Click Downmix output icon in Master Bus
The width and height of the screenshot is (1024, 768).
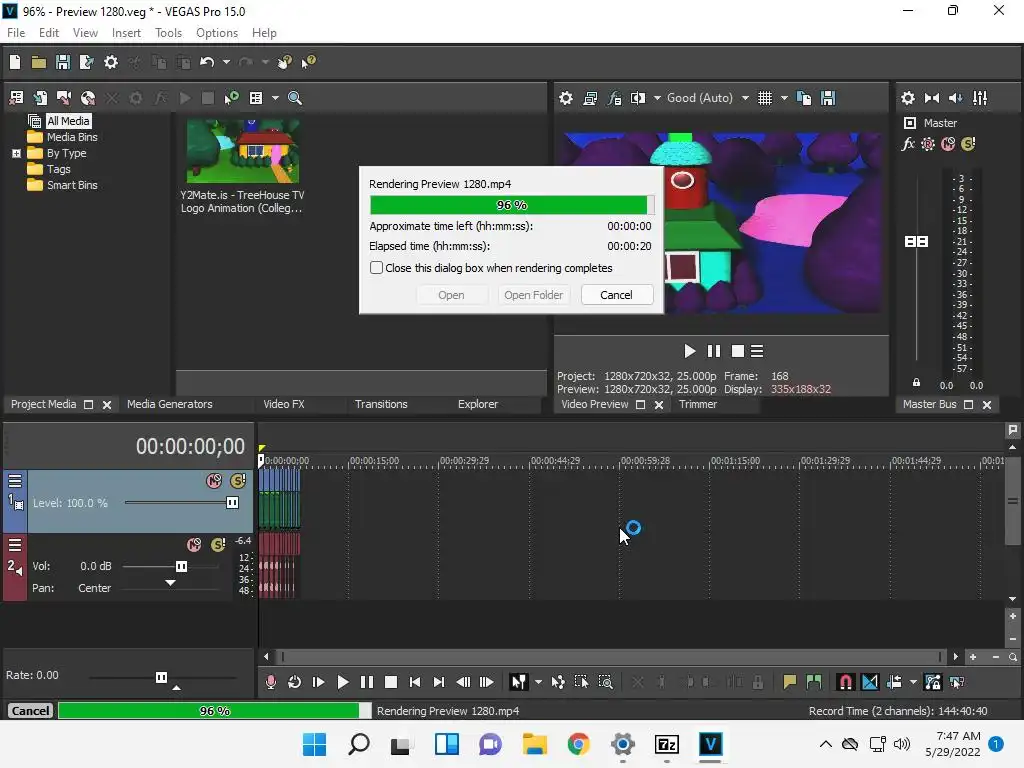[932, 98]
